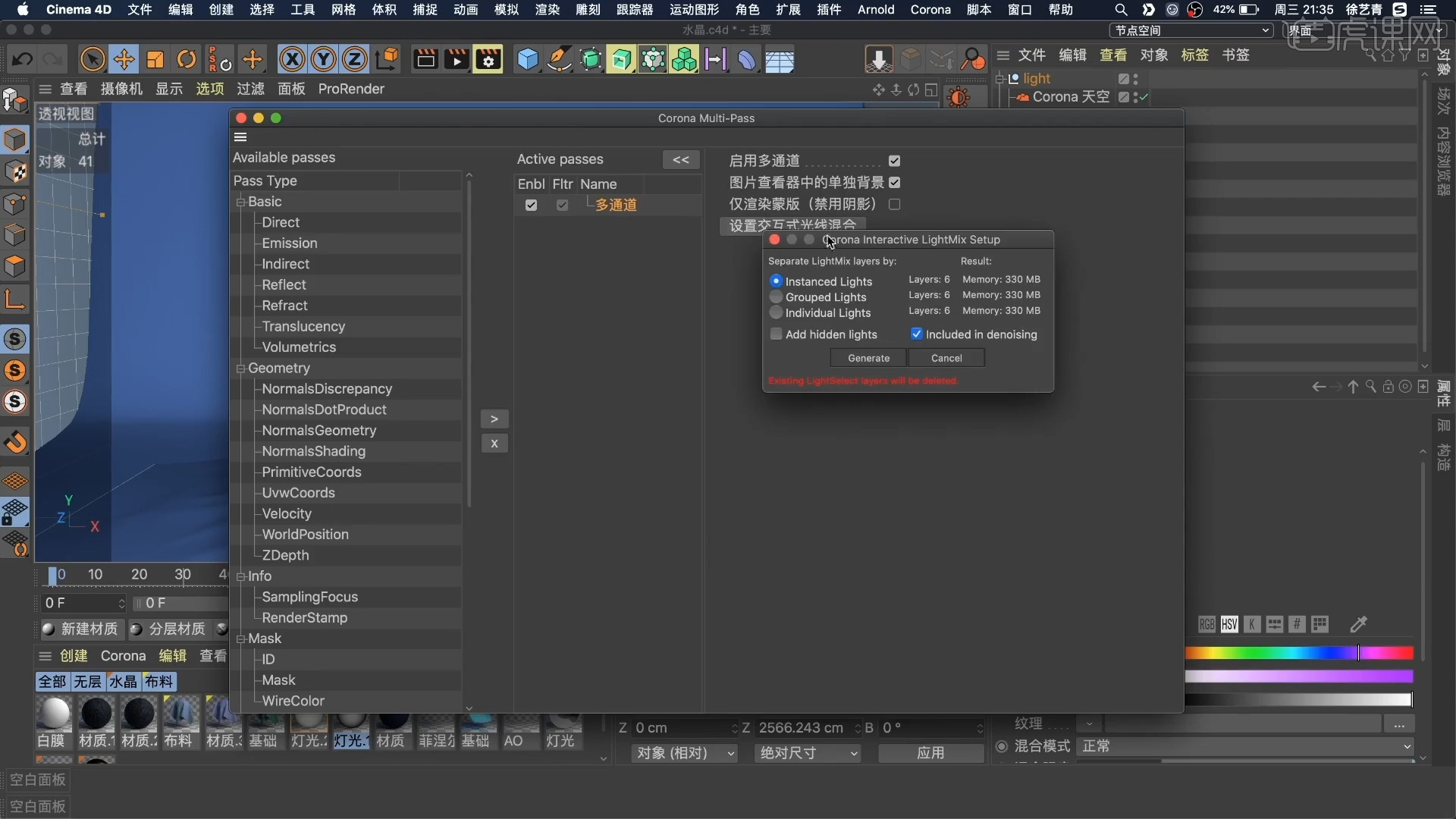Click Render to Picture Viewer icon

(x=457, y=59)
